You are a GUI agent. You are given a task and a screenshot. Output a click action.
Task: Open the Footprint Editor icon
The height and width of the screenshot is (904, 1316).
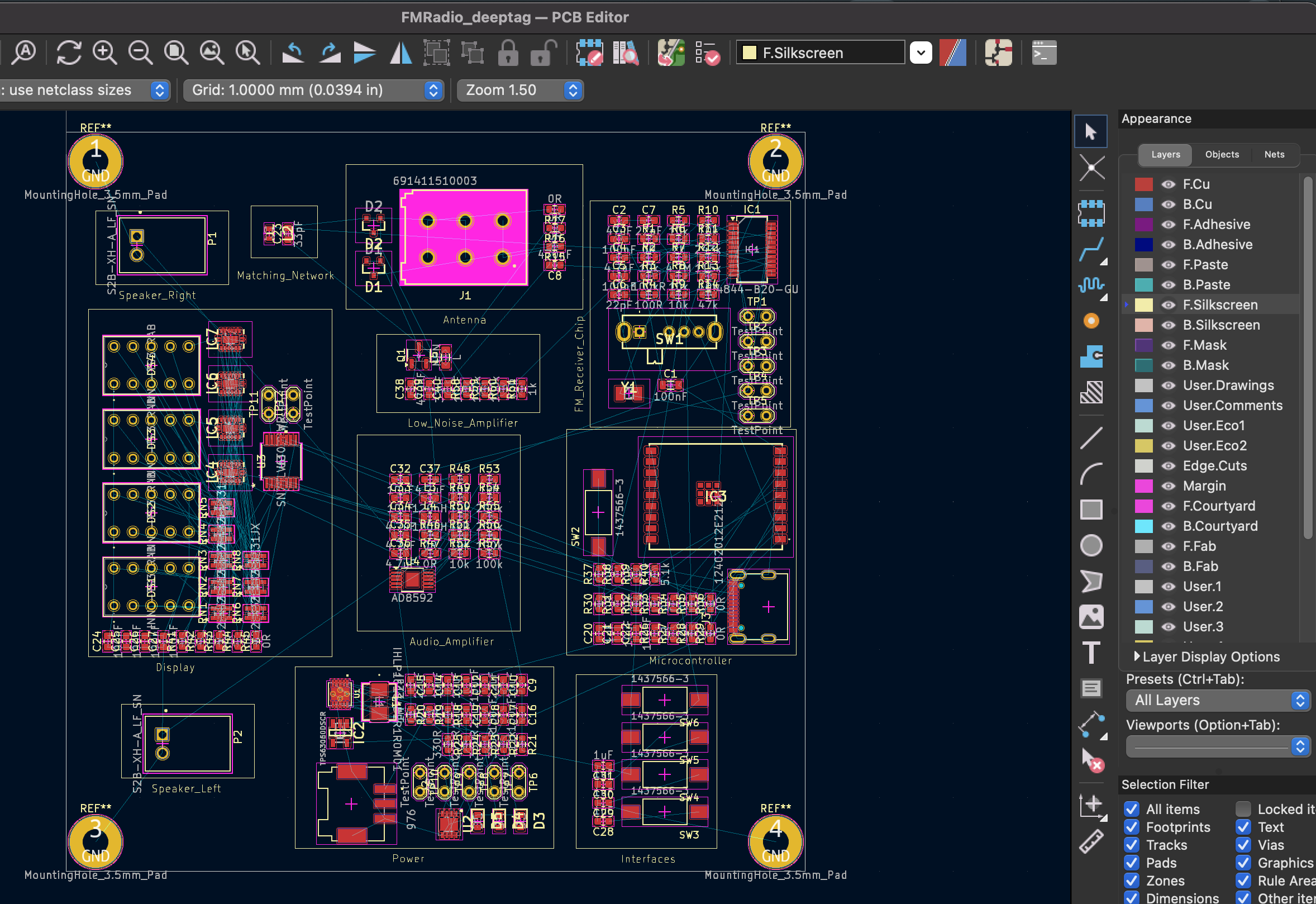589,53
